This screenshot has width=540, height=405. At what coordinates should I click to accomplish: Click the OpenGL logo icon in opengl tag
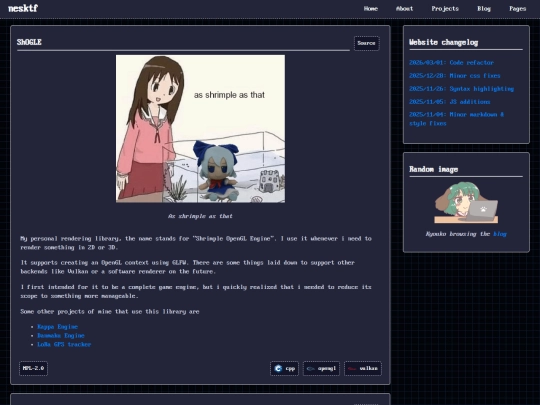[x=311, y=368]
